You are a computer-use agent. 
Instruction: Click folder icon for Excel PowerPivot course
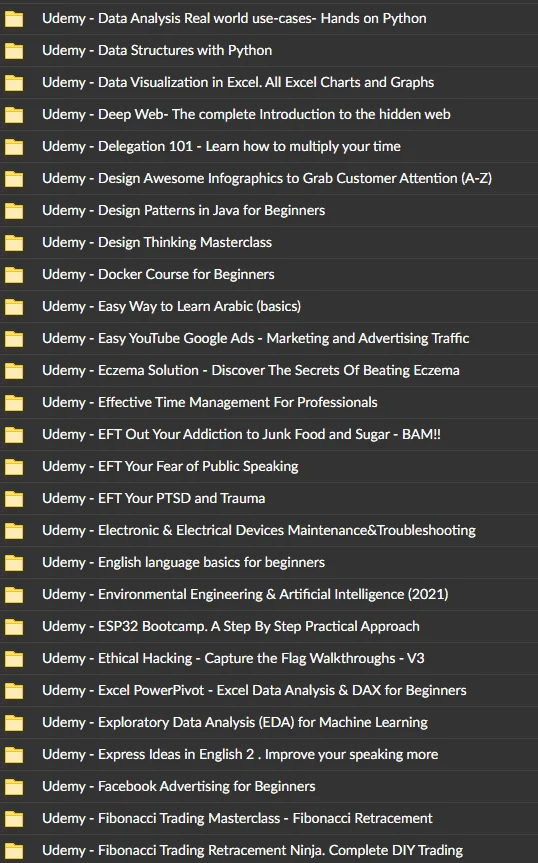tap(14, 691)
